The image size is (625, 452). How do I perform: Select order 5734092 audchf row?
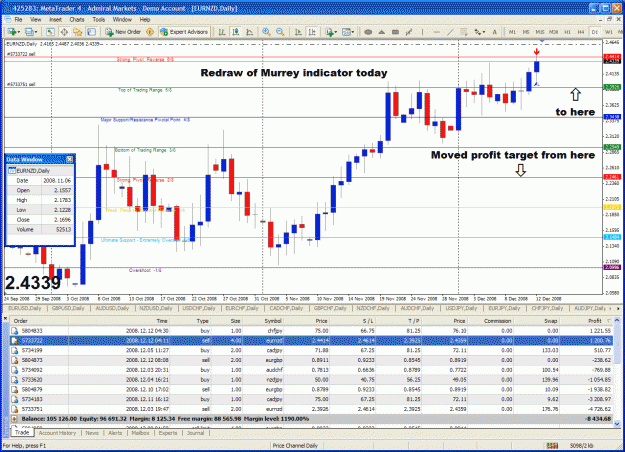click(x=311, y=370)
